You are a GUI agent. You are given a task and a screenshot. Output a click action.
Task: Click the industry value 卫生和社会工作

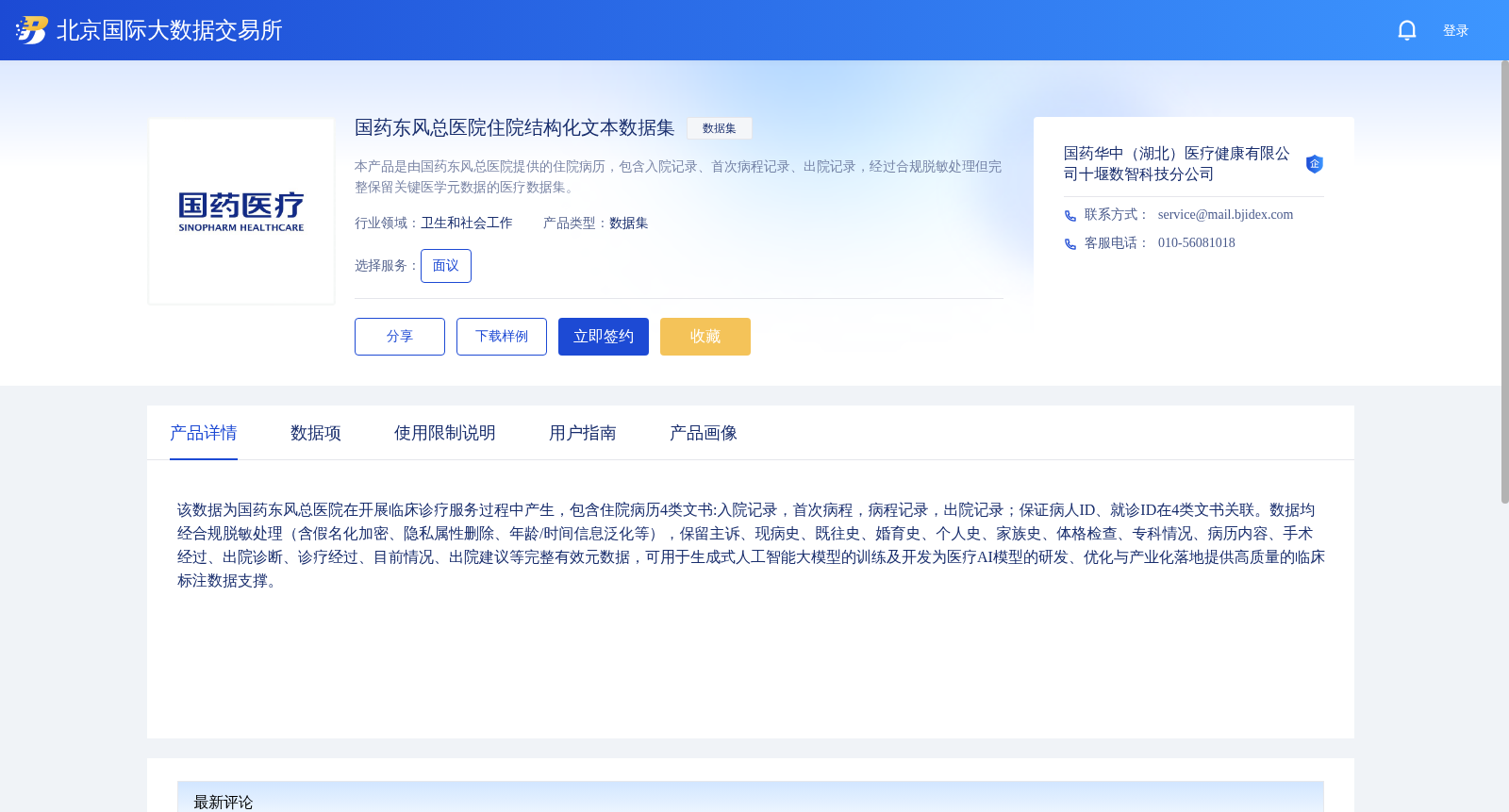pyautogui.click(x=467, y=224)
